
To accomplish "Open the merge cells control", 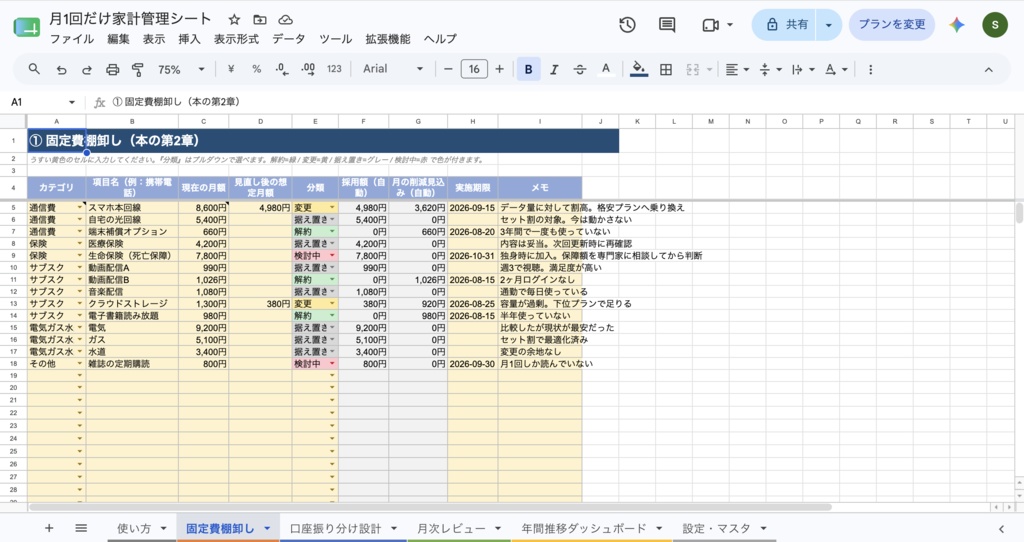I will (698, 69).
